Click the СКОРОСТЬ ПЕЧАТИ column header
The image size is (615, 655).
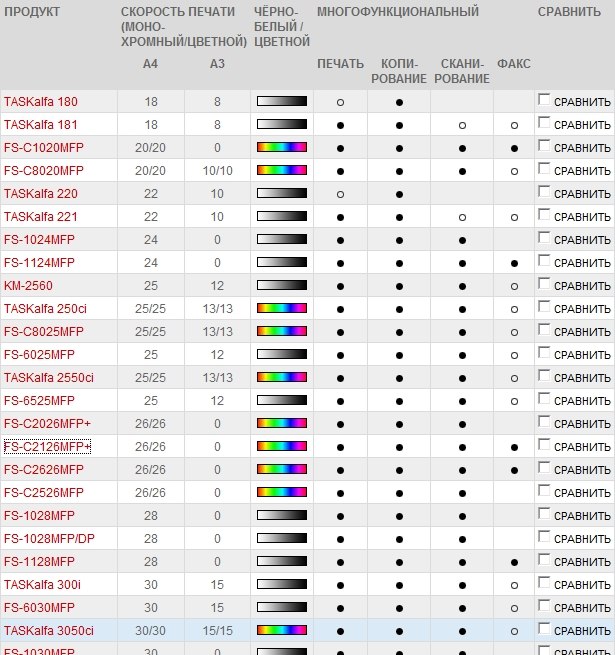click(x=184, y=27)
